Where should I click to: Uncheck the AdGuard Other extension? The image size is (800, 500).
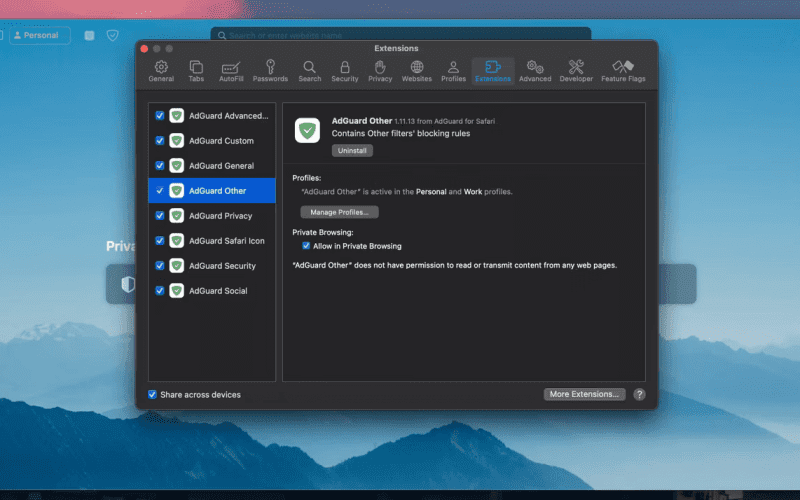(160, 190)
